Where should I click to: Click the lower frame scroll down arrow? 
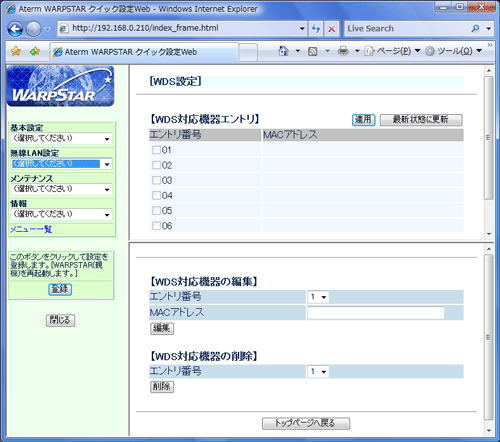click(x=489, y=431)
